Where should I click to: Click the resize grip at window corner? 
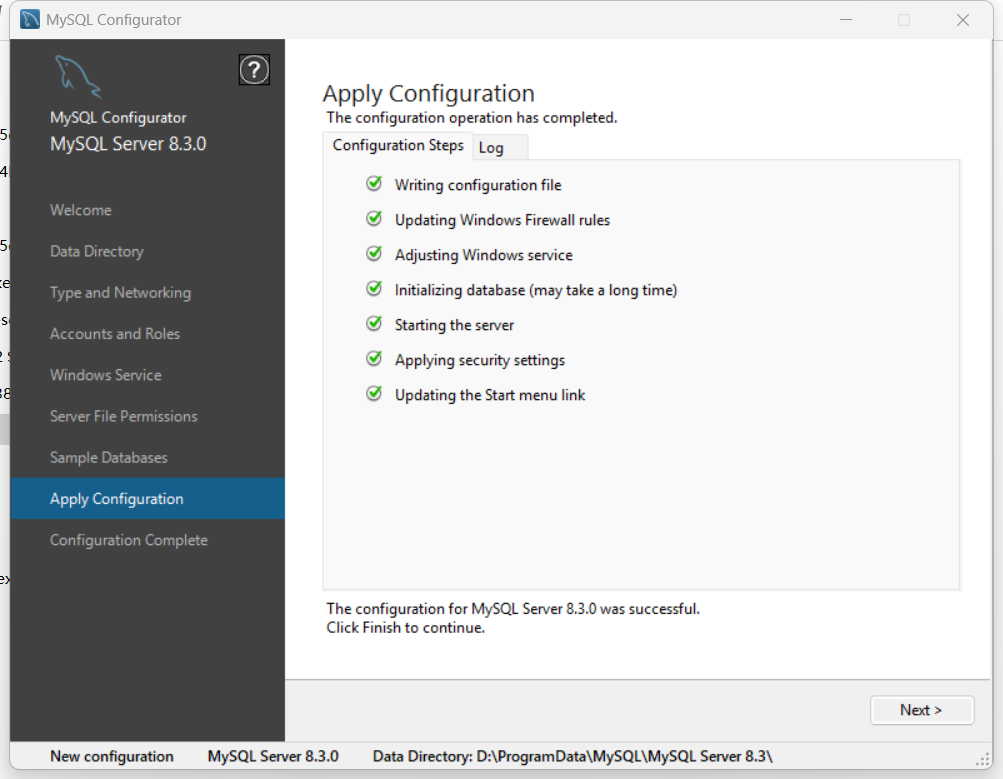[x=983, y=759]
